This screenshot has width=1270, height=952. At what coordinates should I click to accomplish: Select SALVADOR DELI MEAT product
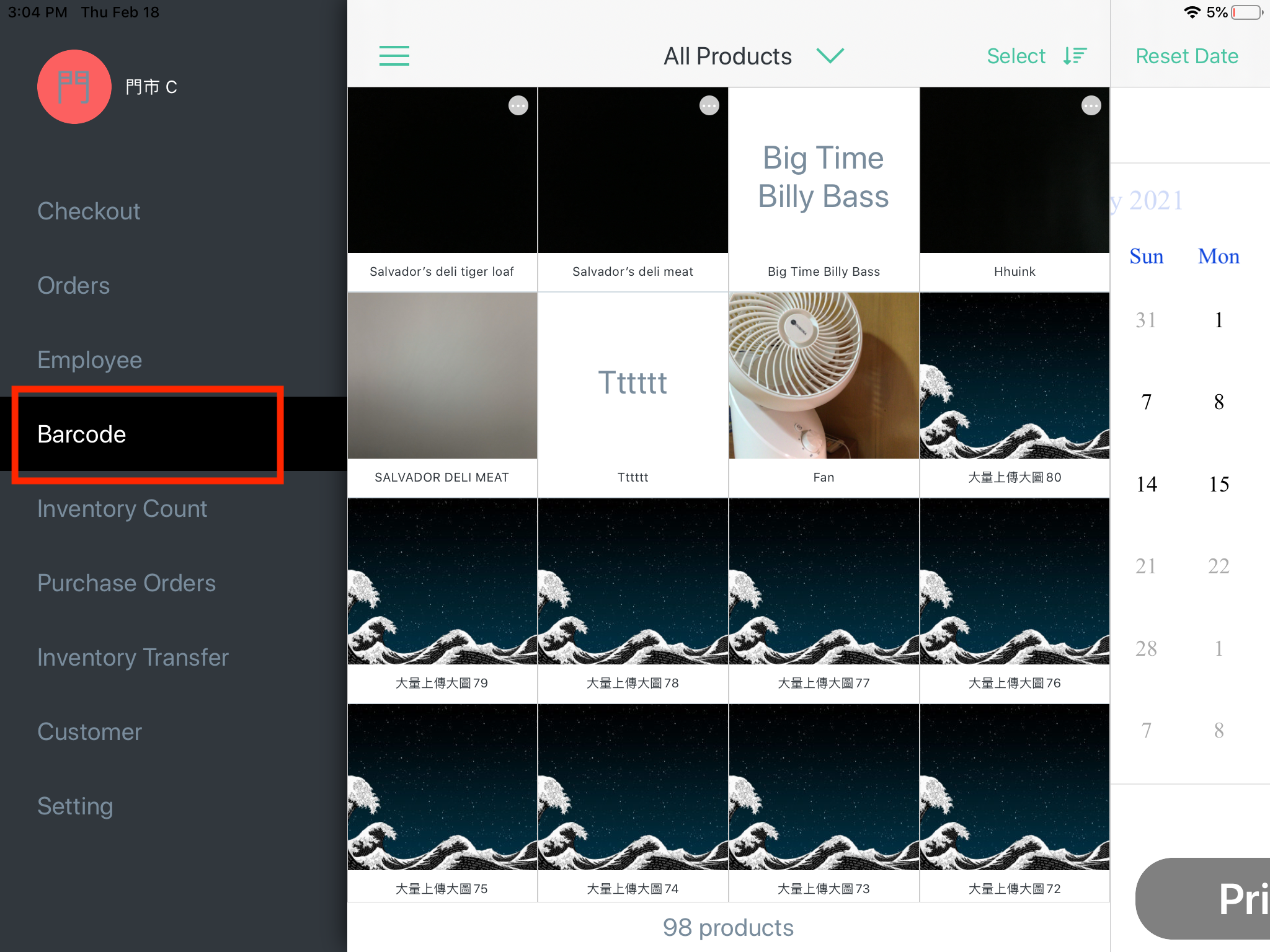pos(442,395)
